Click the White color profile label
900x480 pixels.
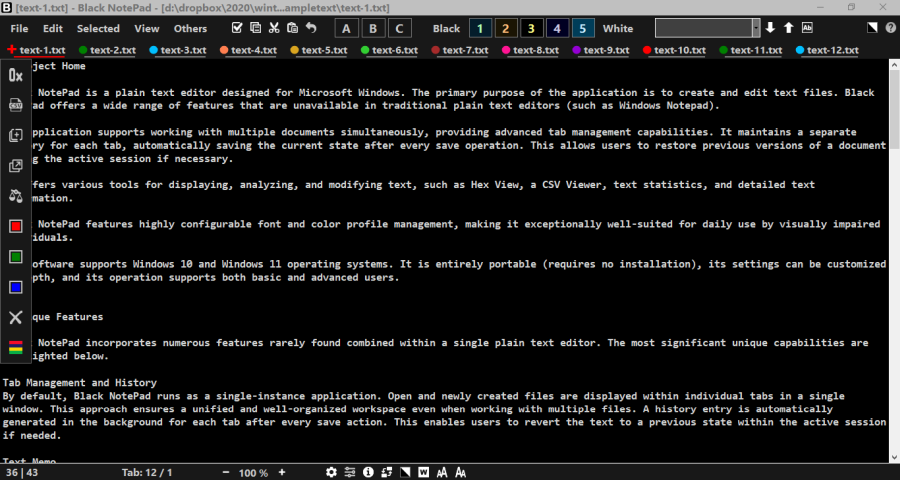pyautogui.click(x=618, y=28)
